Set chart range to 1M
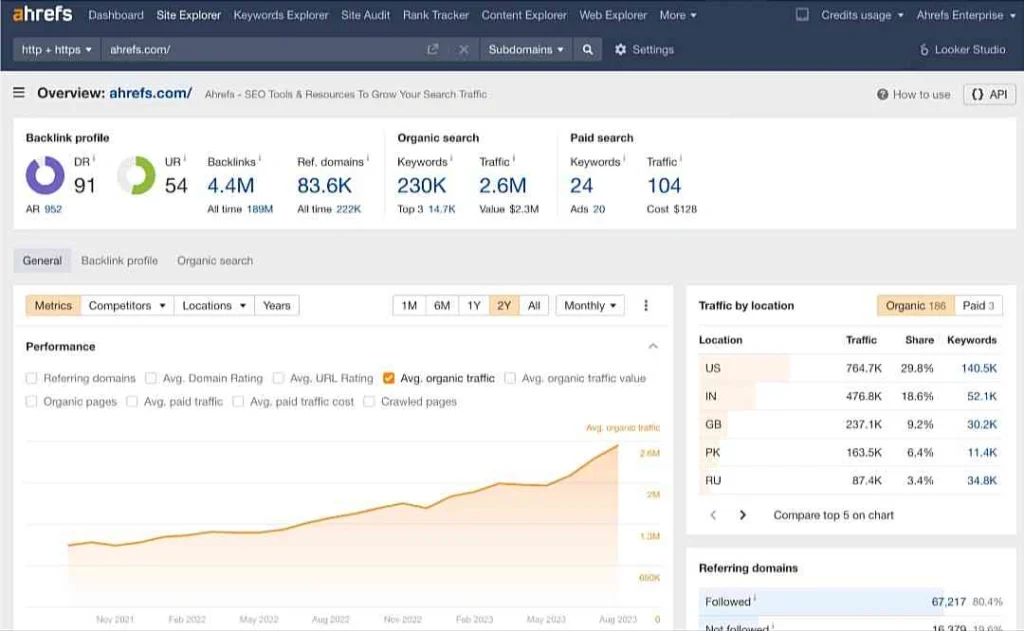The height and width of the screenshot is (631, 1024). tap(409, 305)
